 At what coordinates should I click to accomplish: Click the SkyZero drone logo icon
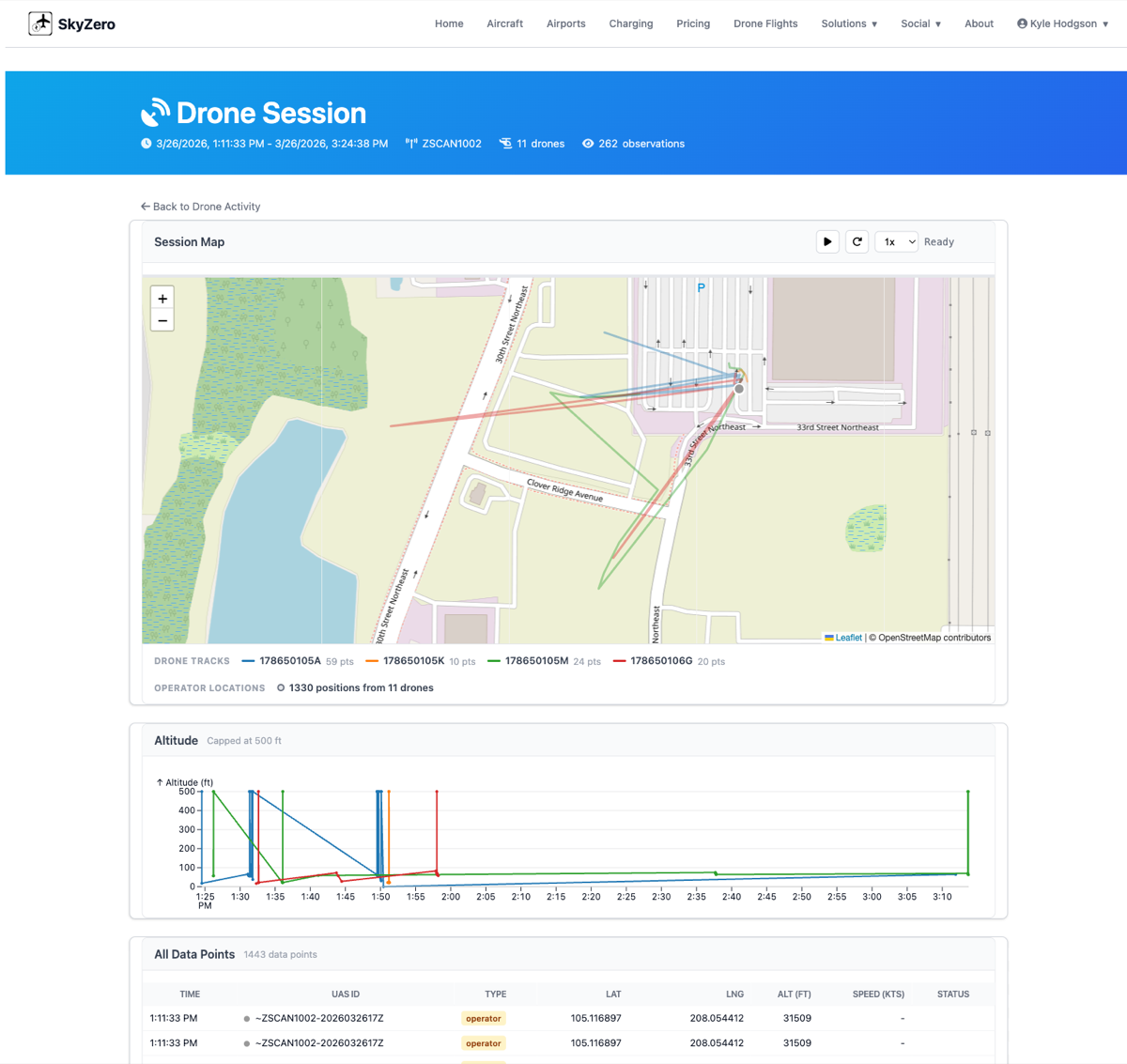tap(40, 23)
